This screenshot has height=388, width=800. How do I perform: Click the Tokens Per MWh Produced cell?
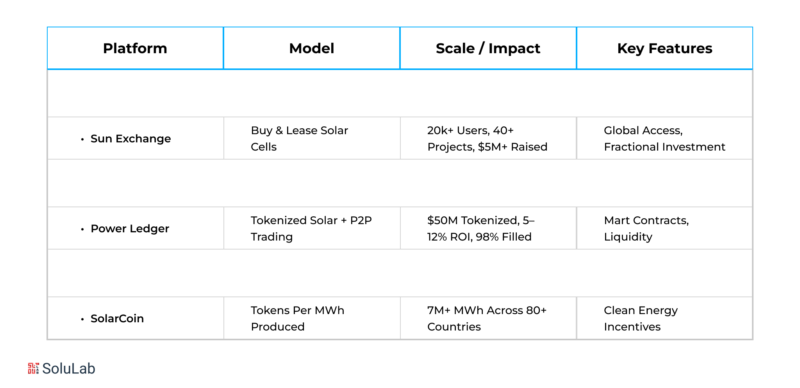coord(312,318)
